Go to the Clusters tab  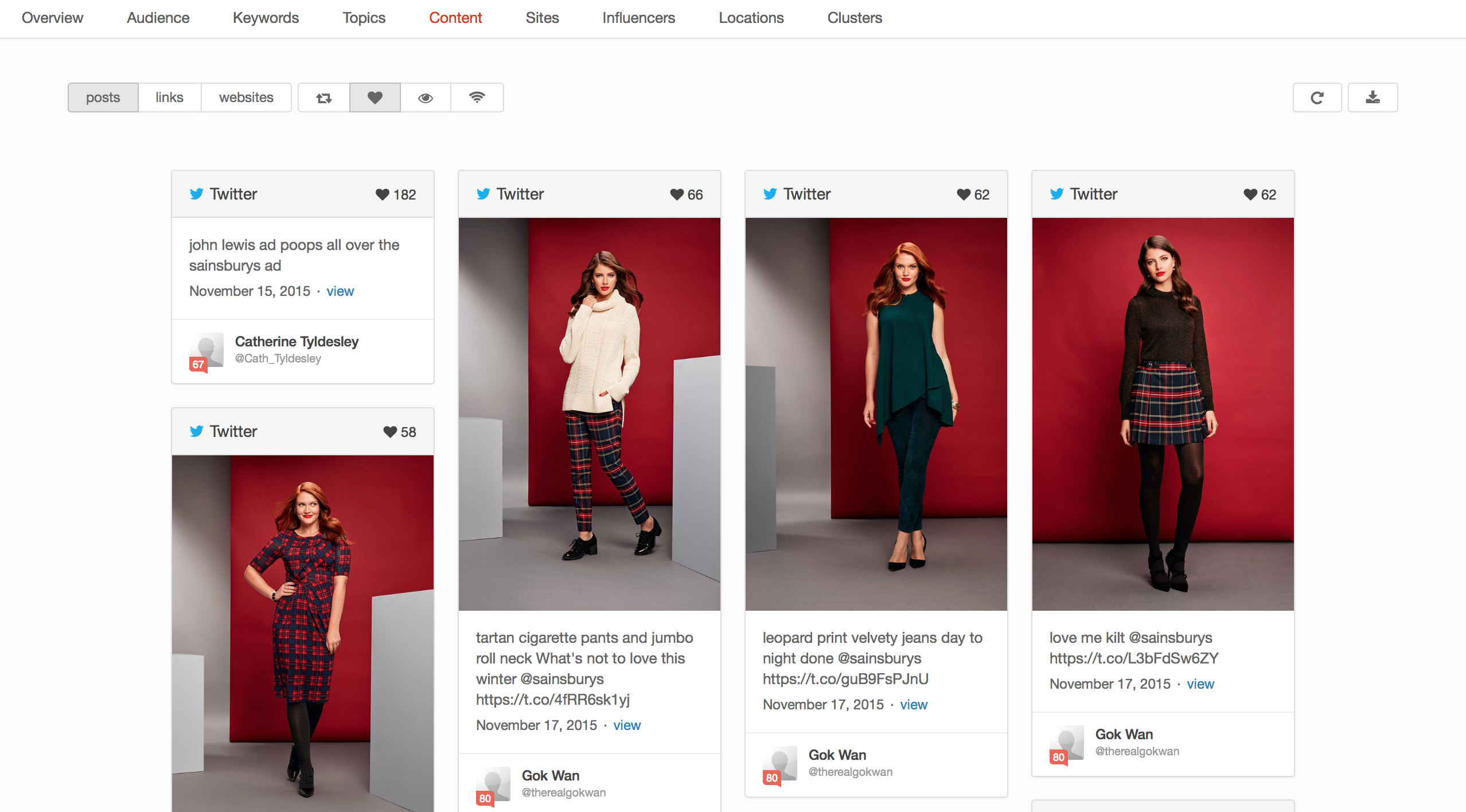(854, 18)
